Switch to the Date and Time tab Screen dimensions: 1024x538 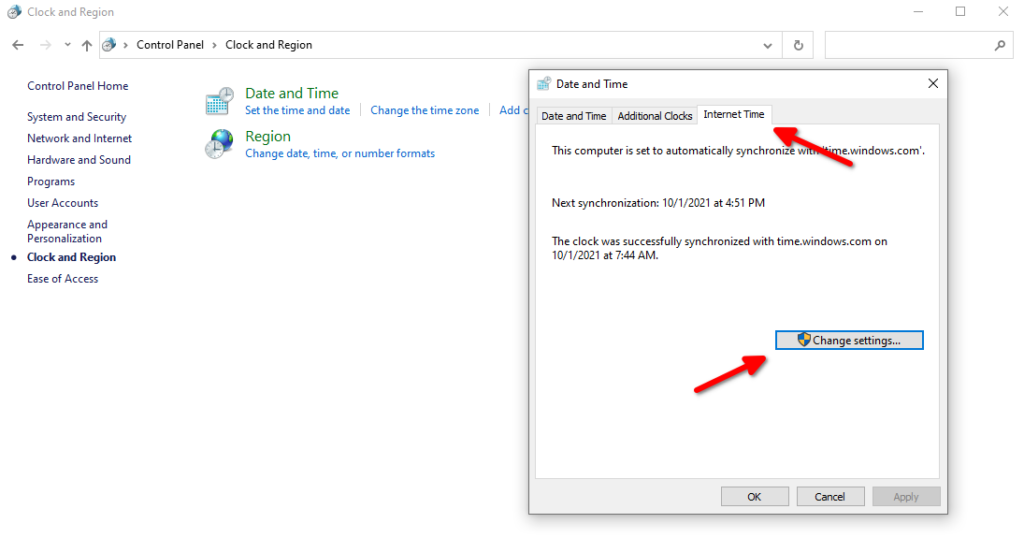(x=573, y=116)
